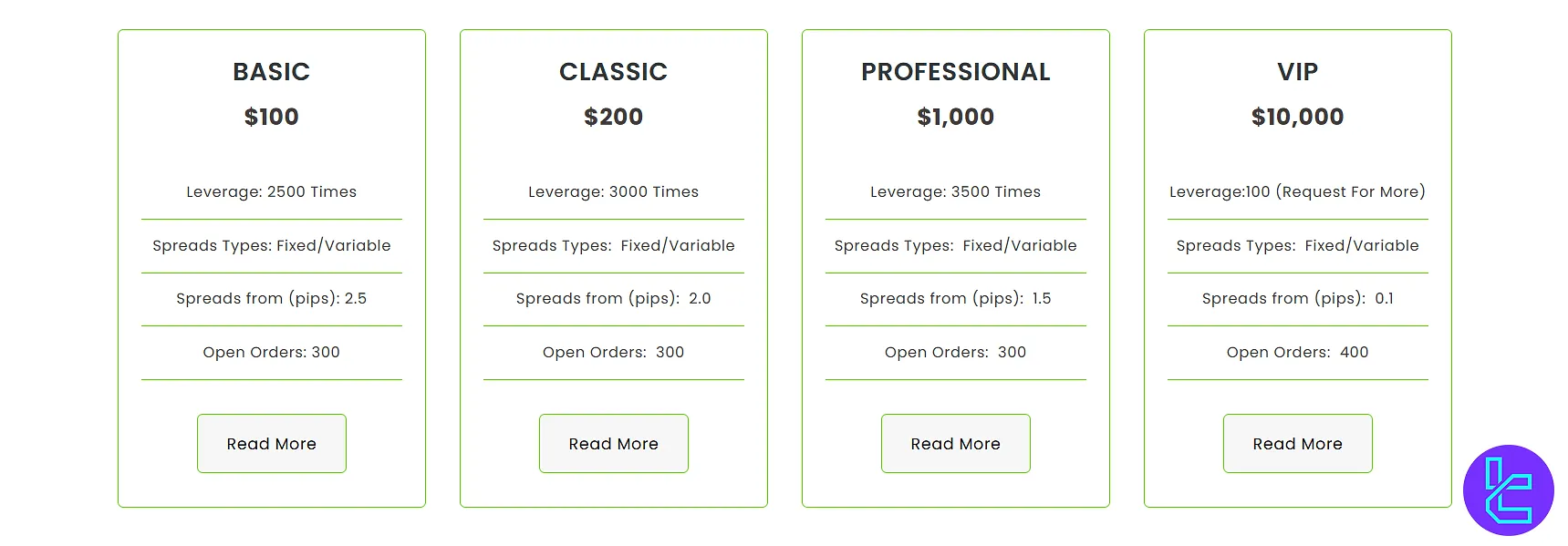
Task: Open the PROFESSIONAL plan Read More link
Action: [x=955, y=444]
